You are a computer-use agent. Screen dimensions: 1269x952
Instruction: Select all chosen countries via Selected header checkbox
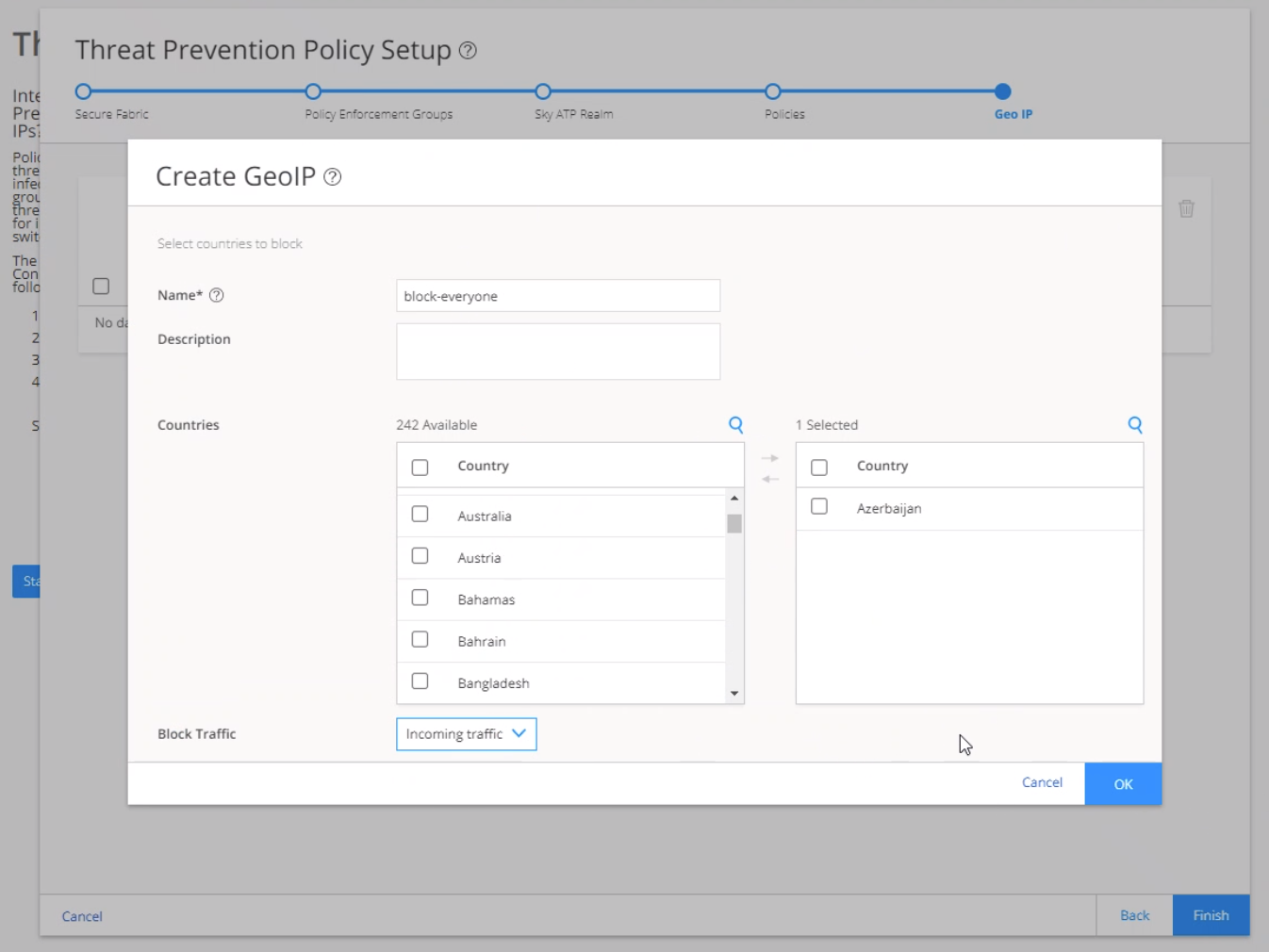(819, 468)
